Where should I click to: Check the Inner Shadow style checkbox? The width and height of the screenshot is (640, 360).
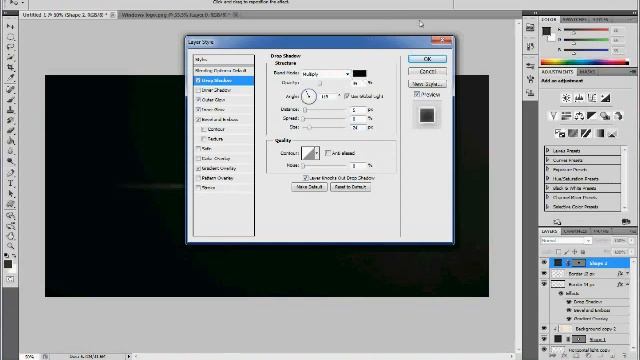[x=198, y=90]
